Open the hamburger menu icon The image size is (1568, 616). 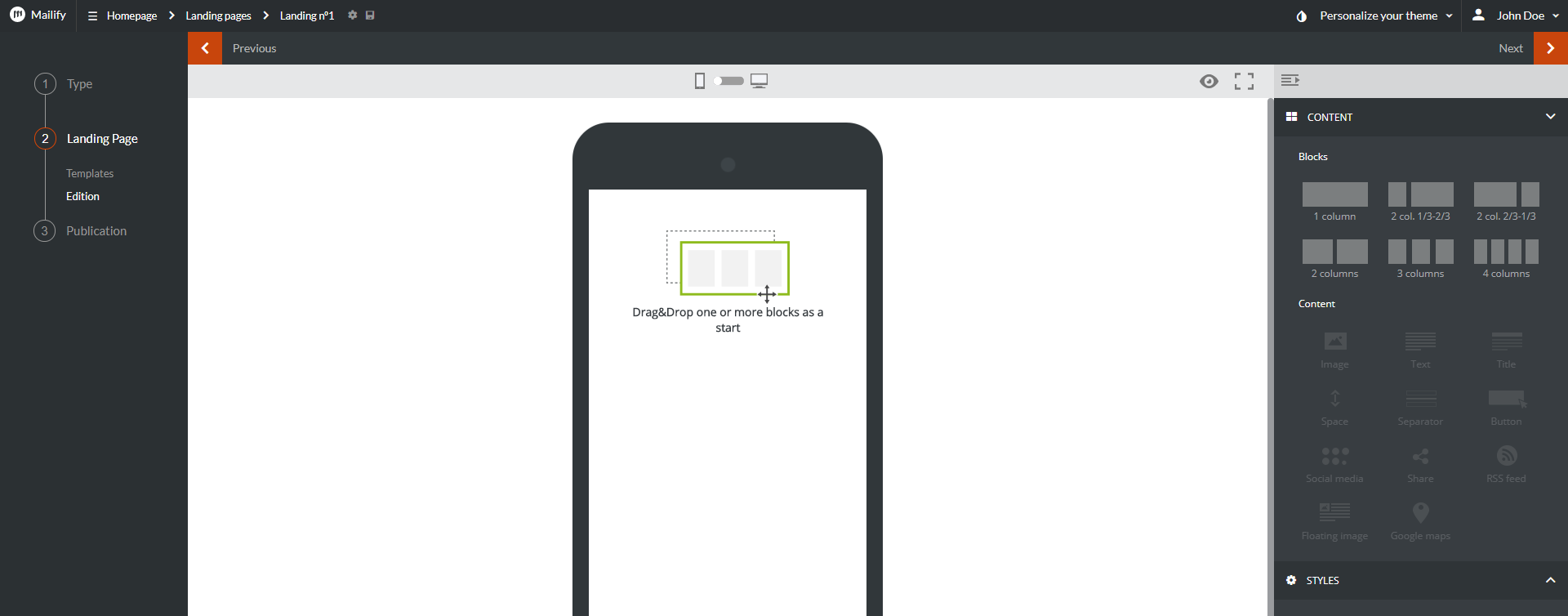point(92,16)
